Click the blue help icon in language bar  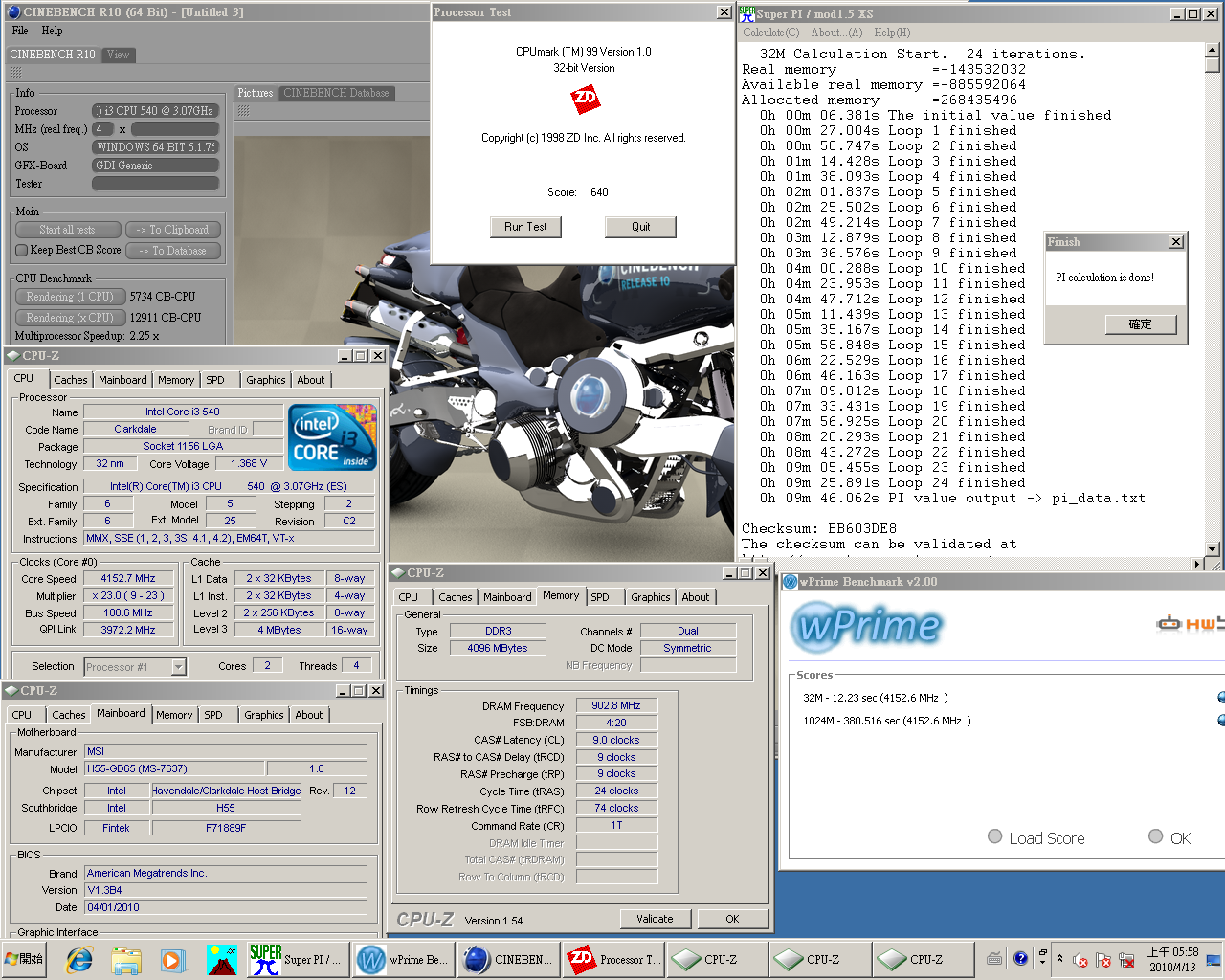point(1020,958)
